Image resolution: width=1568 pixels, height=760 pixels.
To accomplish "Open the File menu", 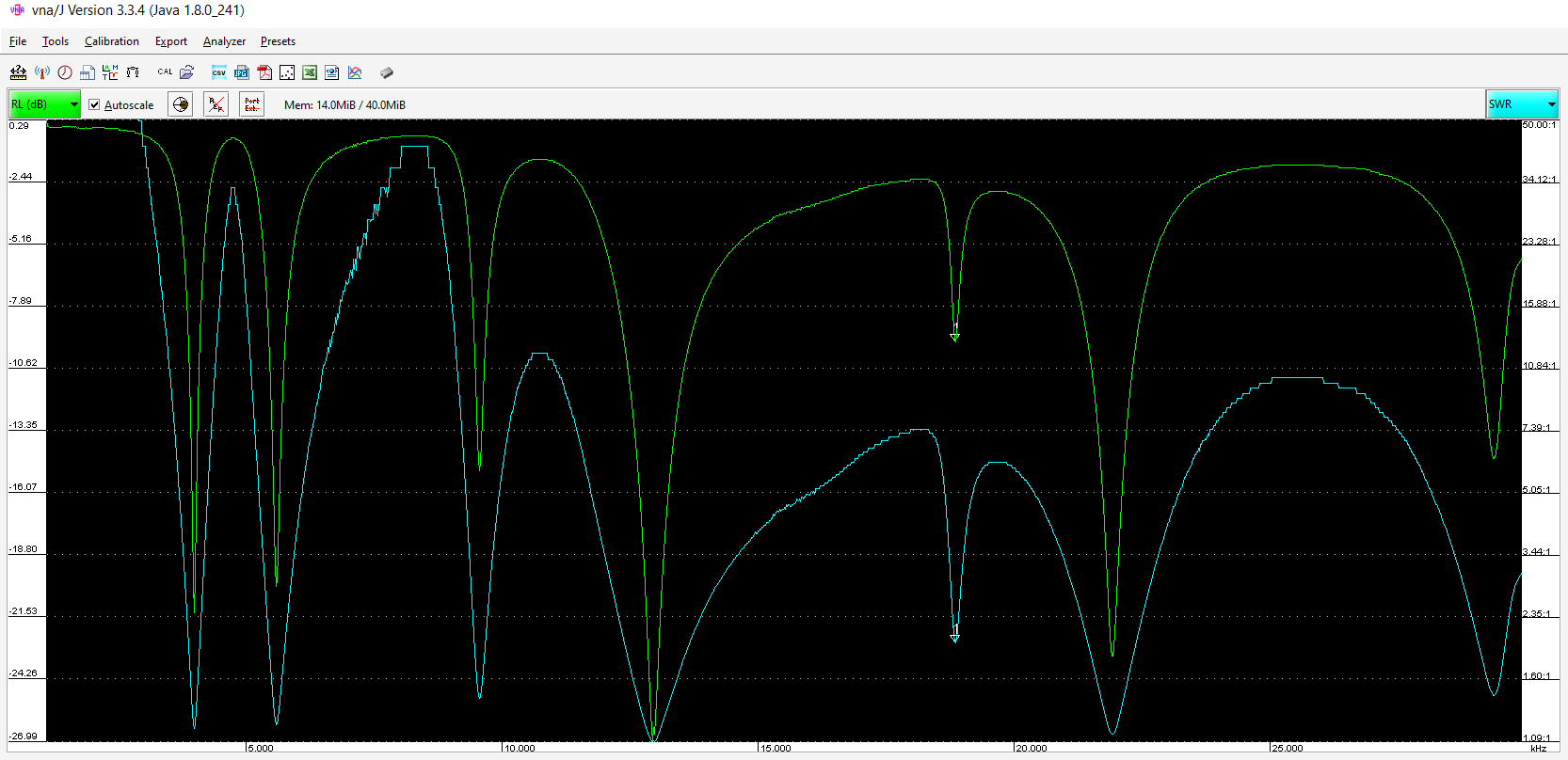I will pos(18,41).
